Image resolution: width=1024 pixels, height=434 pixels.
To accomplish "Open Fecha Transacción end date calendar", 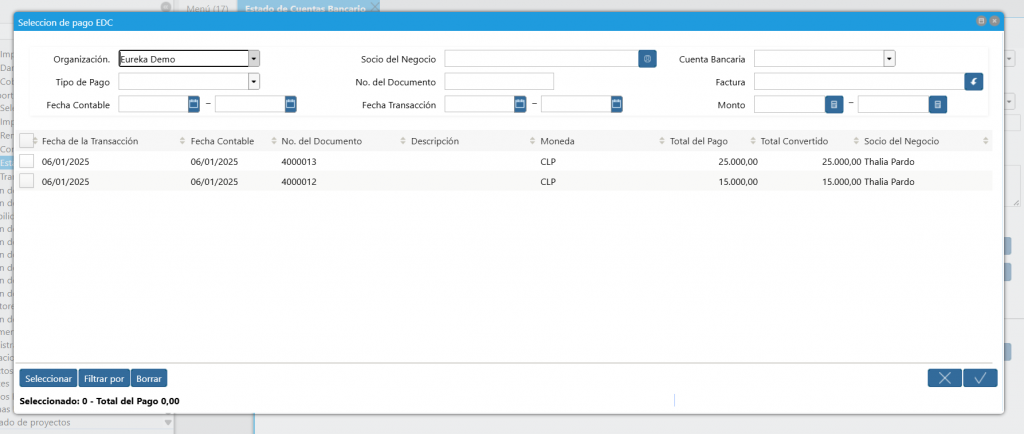I will pyautogui.click(x=616, y=104).
